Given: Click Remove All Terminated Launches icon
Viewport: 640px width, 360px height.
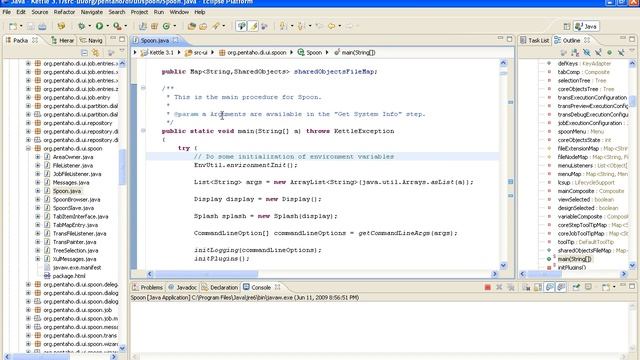Looking at the screenshot, I should [x=511, y=288].
